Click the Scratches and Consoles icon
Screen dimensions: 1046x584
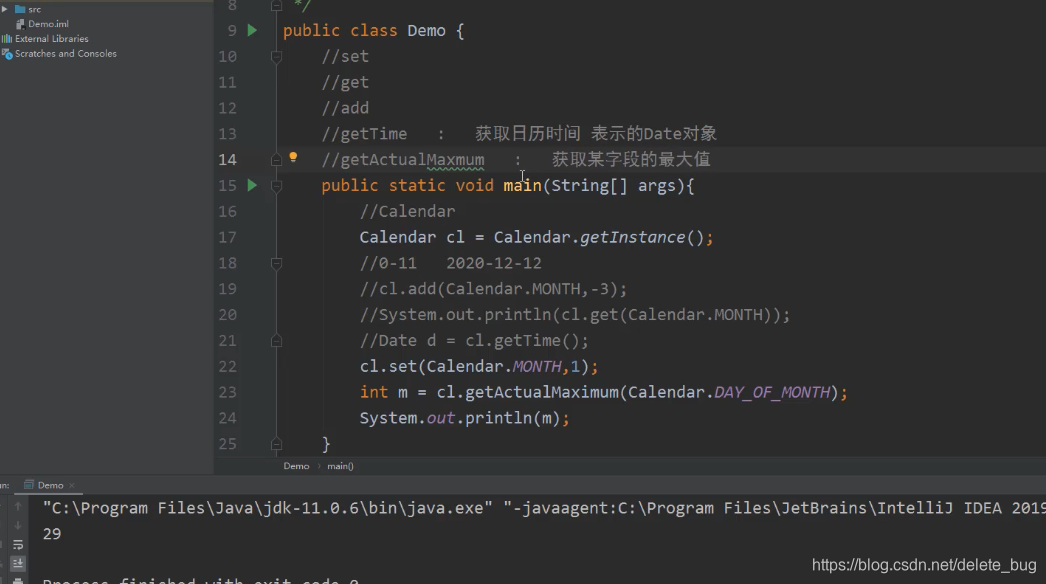(7, 53)
